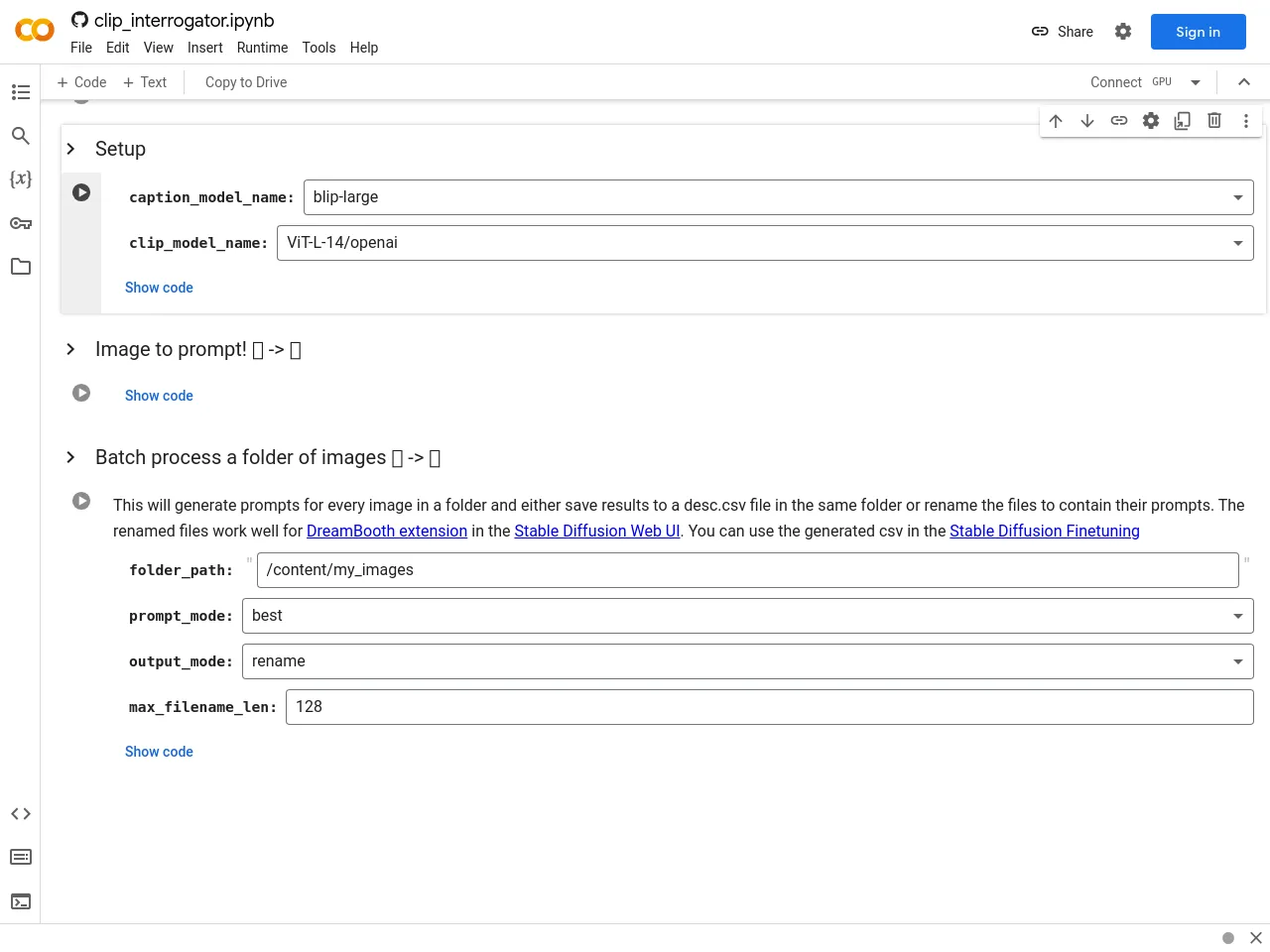Open the Table of contents sidebar icon
Screen dimensions: 1270x952
pos(21,92)
